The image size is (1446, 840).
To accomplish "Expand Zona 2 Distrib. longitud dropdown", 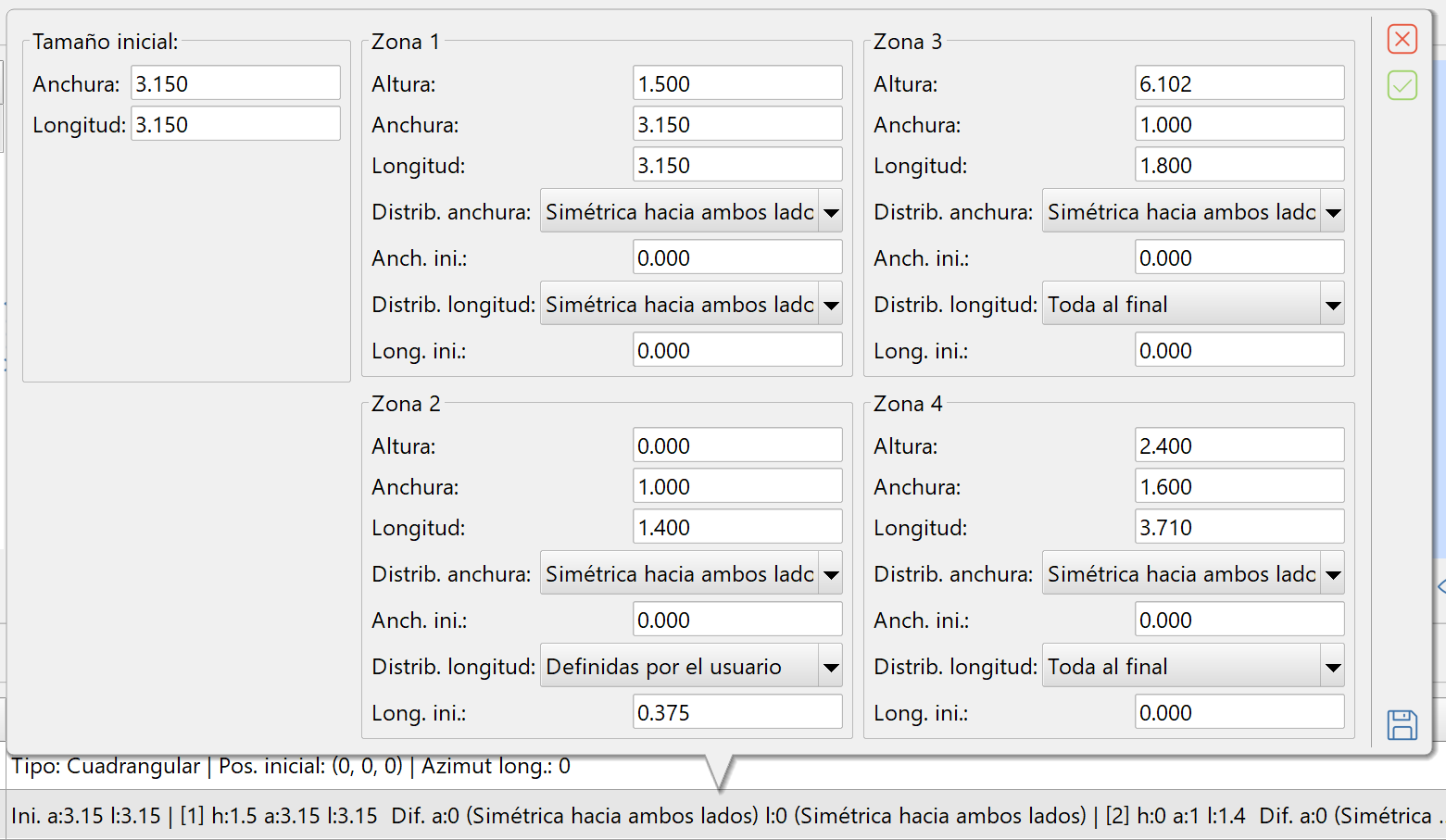I will pyautogui.click(x=691, y=667).
